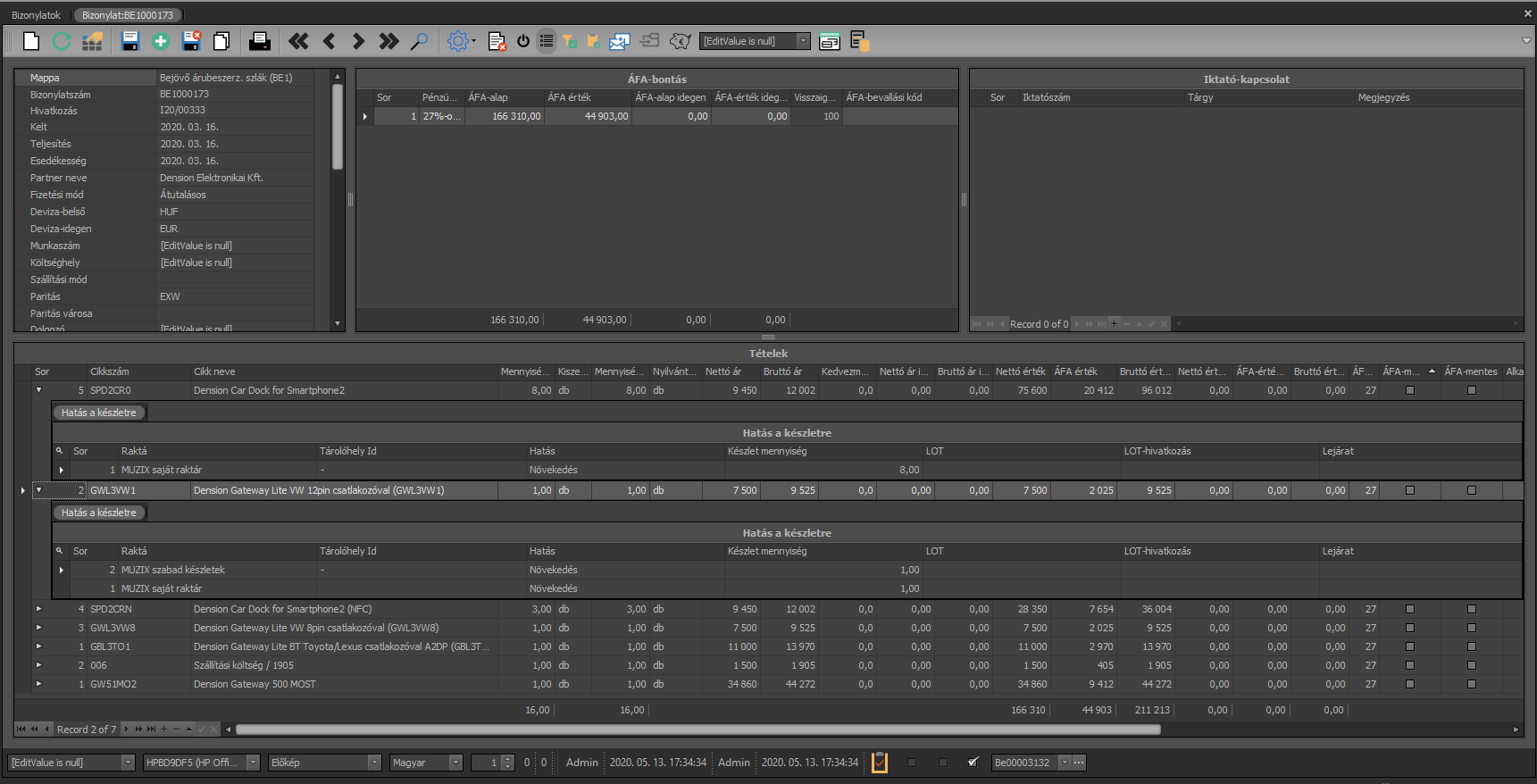This screenshot has width=1537, height=784.
Task: Click the printer icon in toolbar
Action: [x=260, y=41]
